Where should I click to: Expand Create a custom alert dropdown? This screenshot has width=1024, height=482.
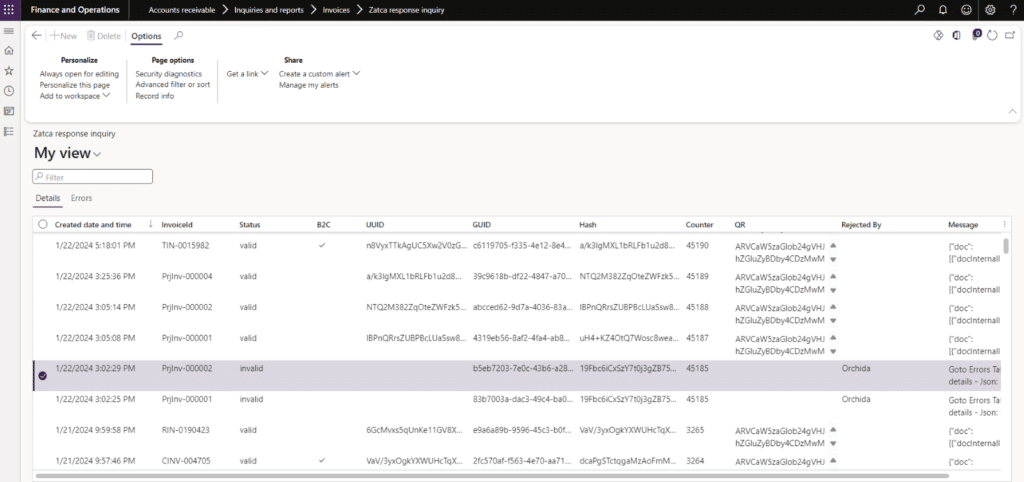point(319,74)
